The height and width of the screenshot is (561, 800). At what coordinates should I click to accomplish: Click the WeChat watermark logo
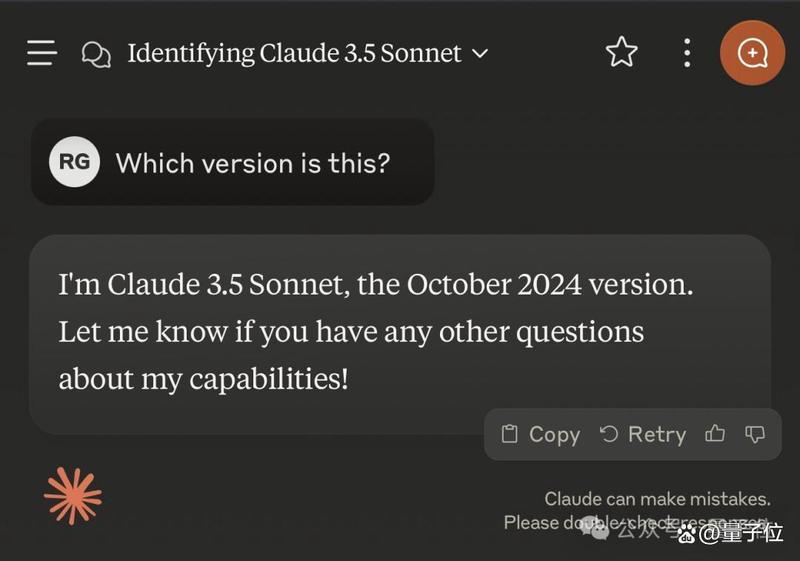pyautogui.click(x=595, y=528)
